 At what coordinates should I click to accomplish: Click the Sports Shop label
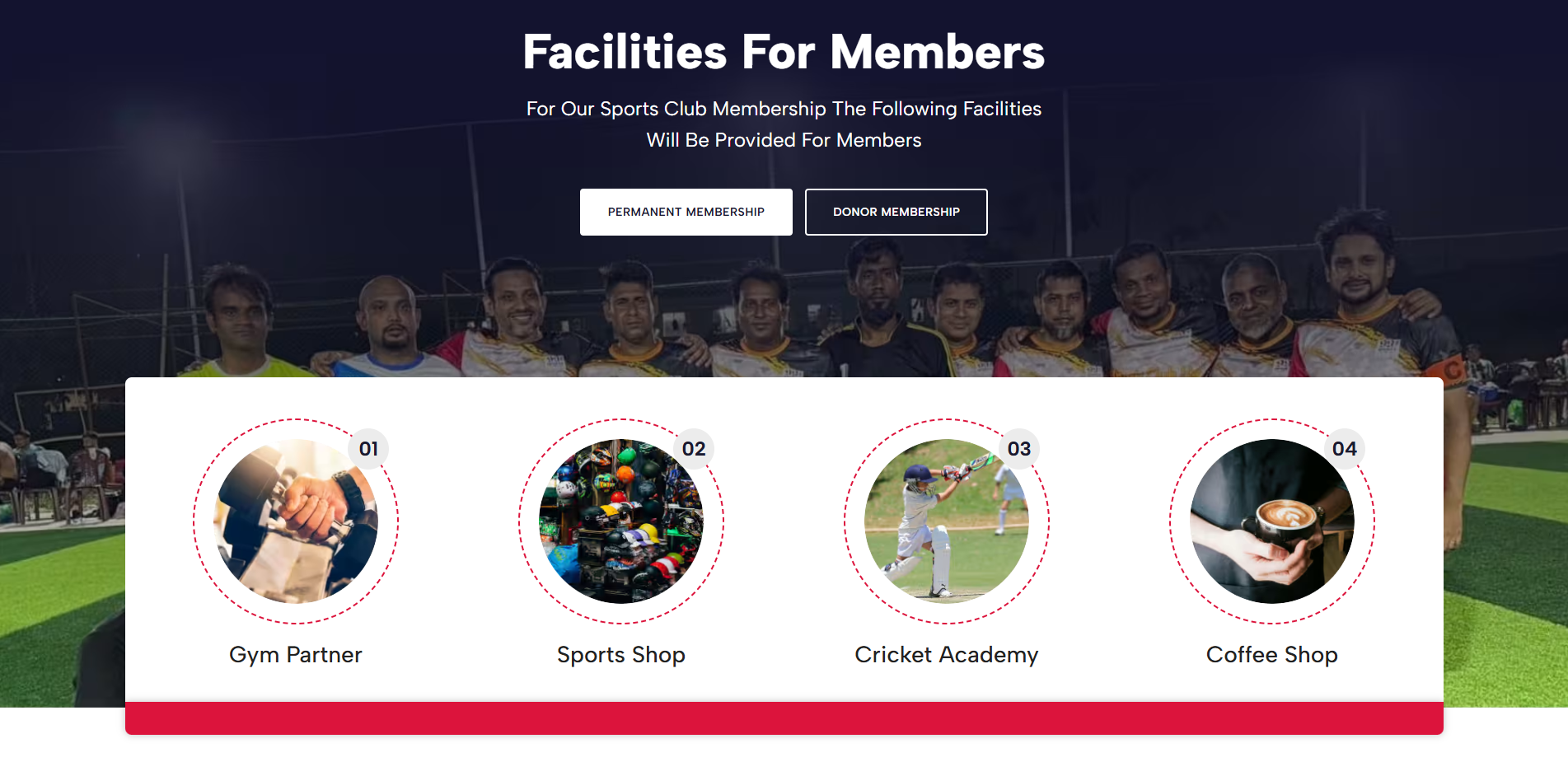(x=620, y=655)
